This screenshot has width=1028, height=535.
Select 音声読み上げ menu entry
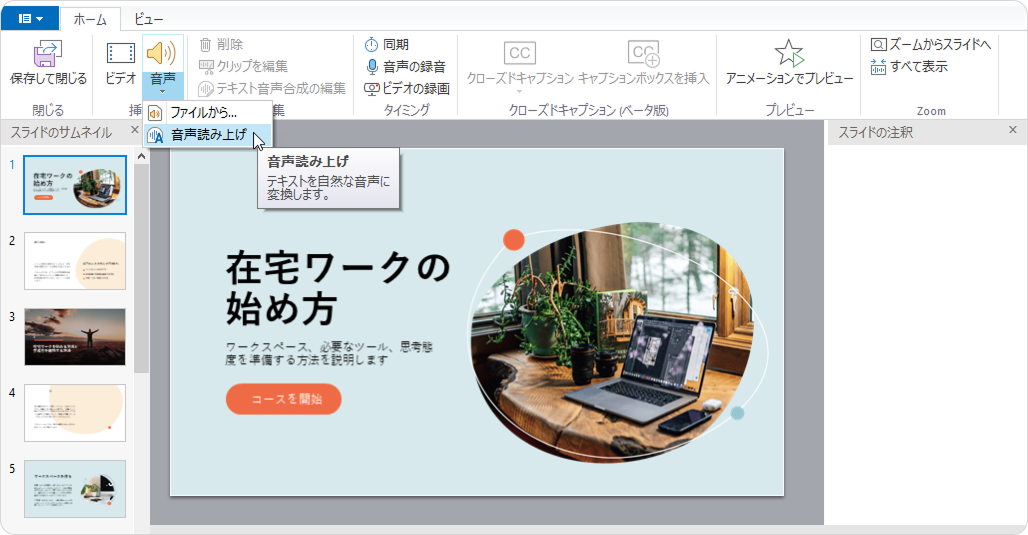tap(207, 134)
